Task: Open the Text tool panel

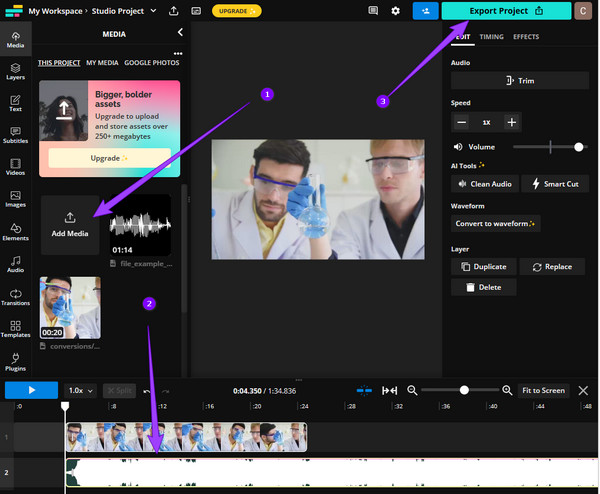Action: coord(15,103)
